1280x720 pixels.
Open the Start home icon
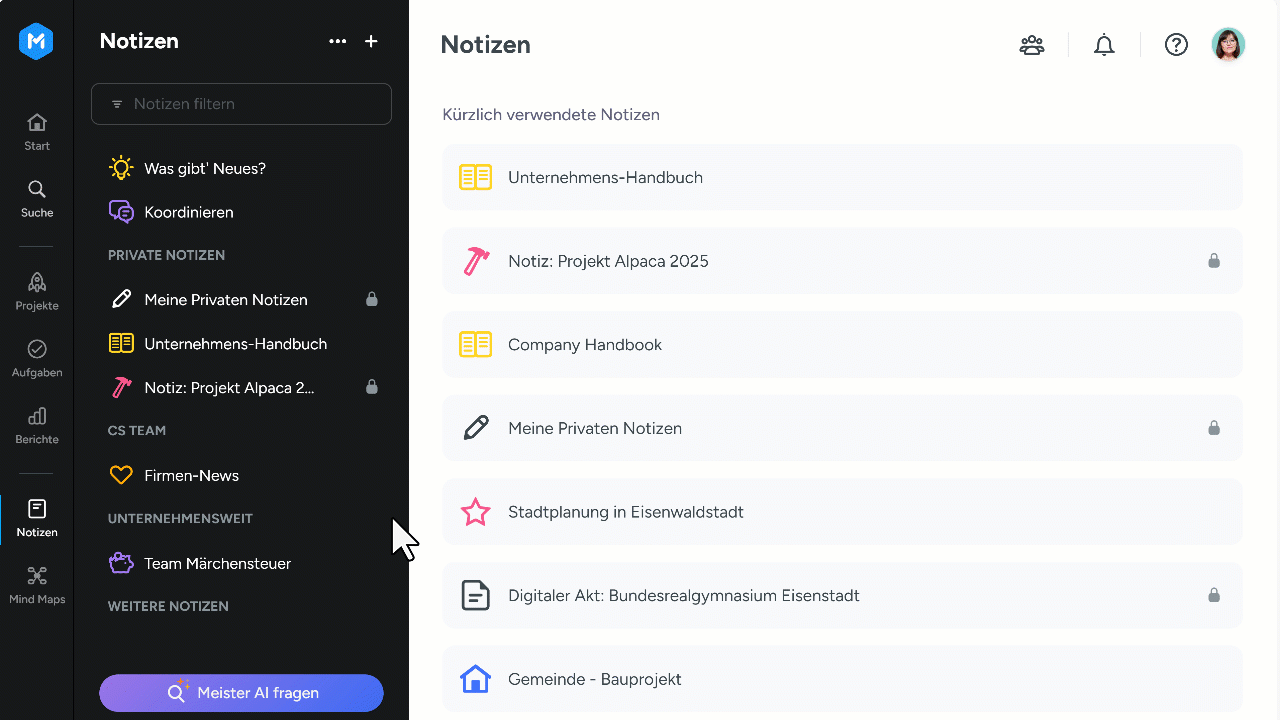tap(37, 122)
